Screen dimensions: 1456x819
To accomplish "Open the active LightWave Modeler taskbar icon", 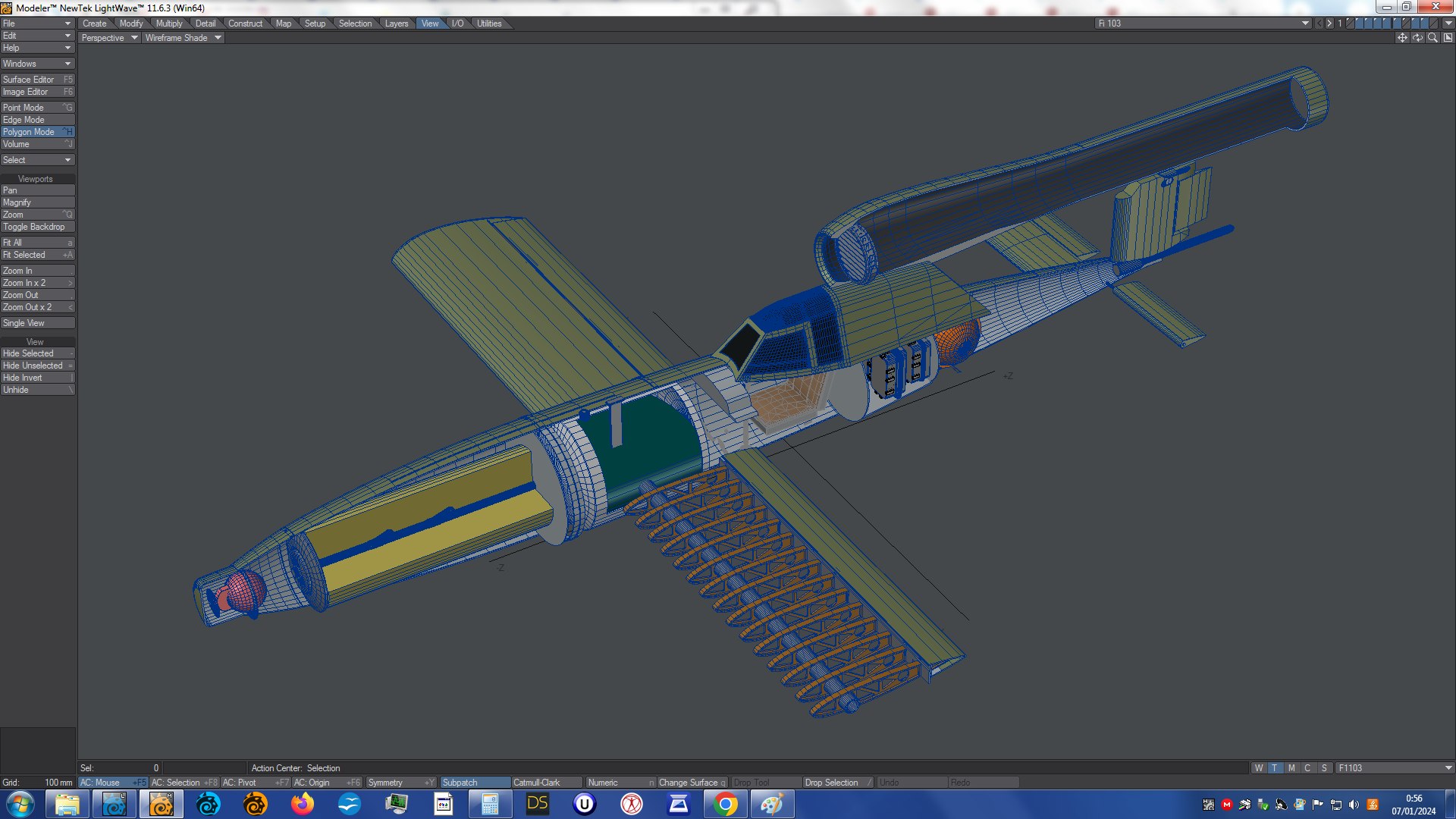I will 162,804.
